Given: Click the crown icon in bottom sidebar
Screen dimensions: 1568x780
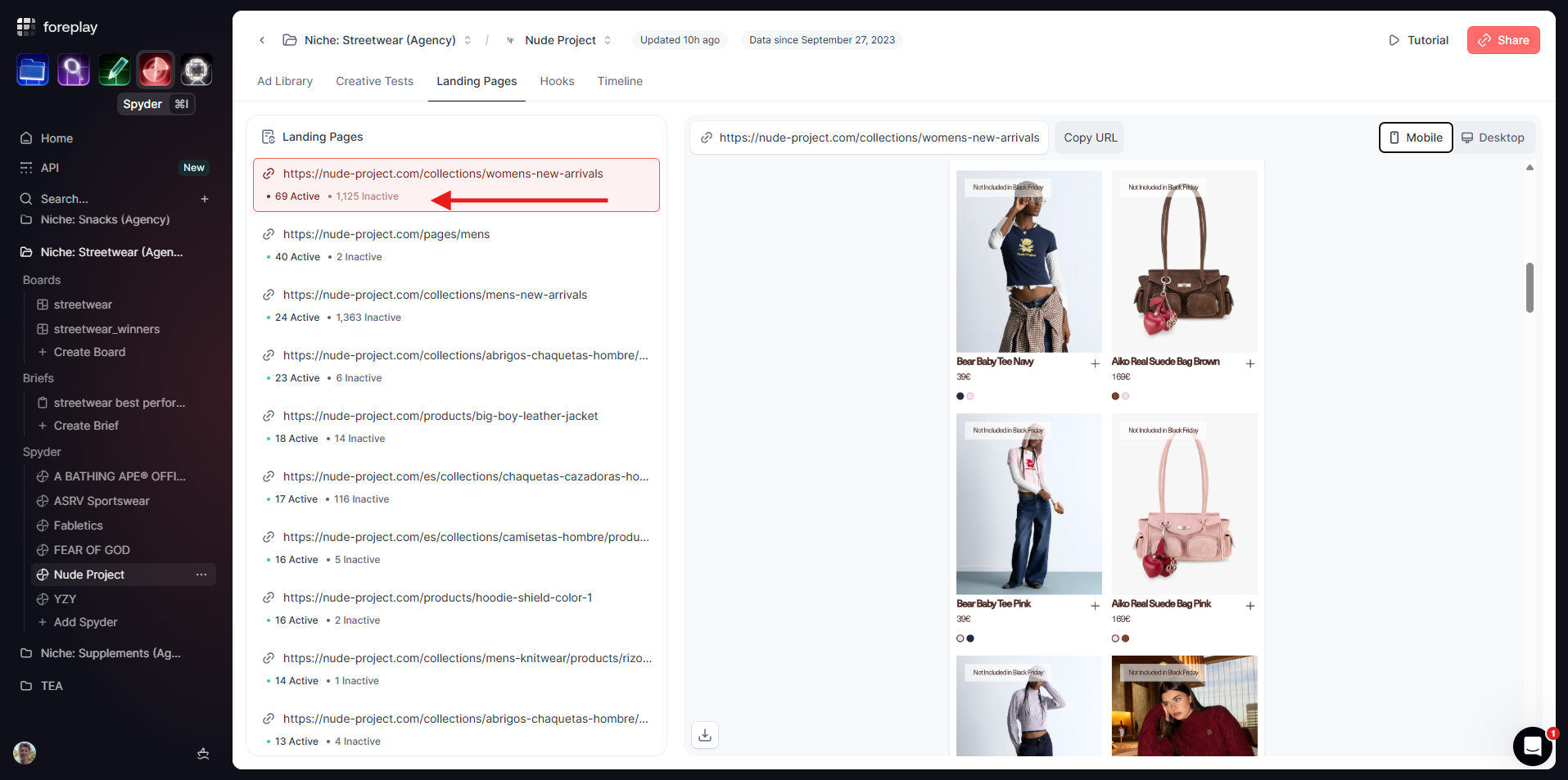Looking at the screenshot, I should [x=203, y=754].
